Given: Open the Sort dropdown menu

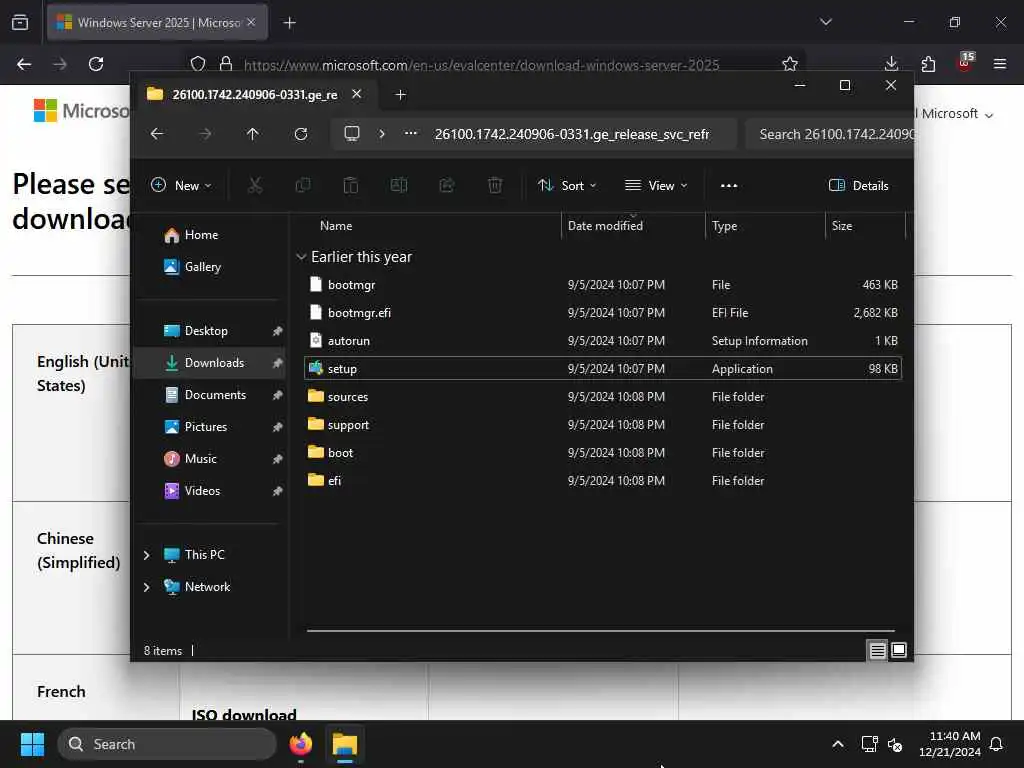Looking at the screenshot, I should pyautogui.click(x=566, y=185).
